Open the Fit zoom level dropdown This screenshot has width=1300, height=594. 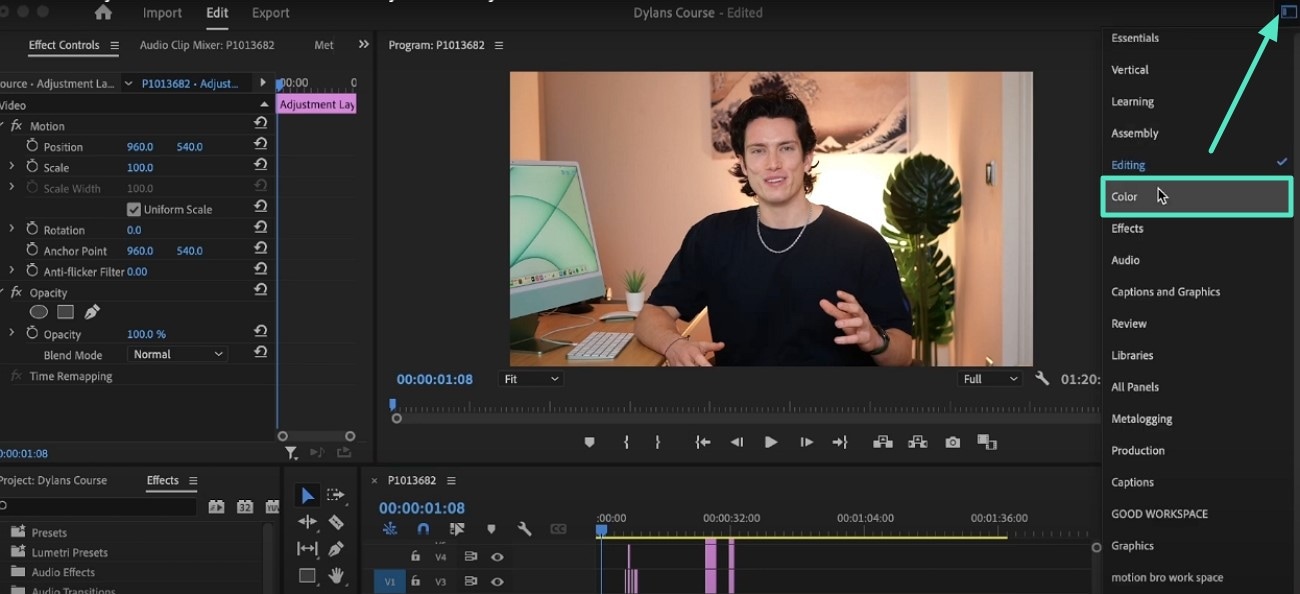coord(531,378)
